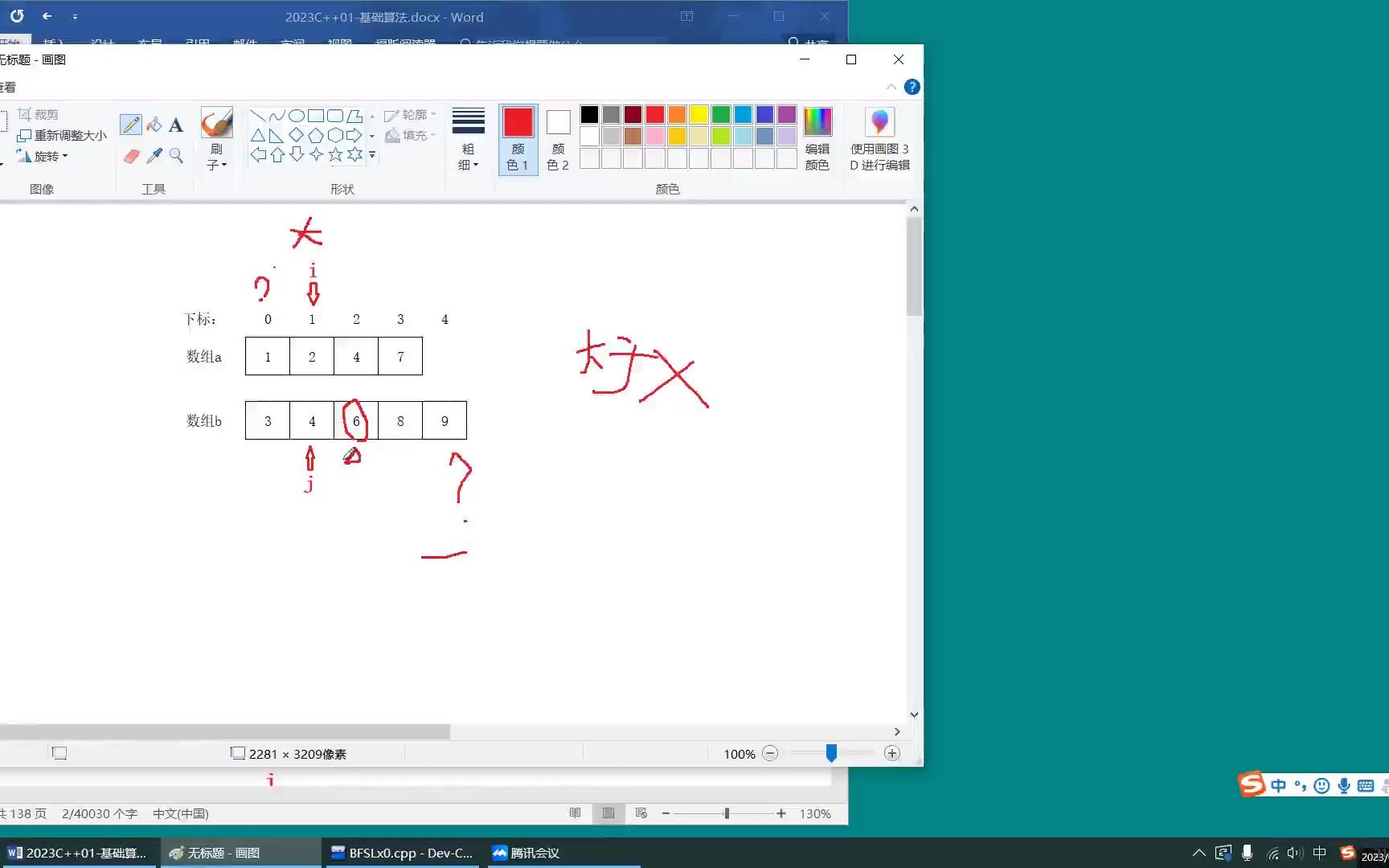Screen dimensions: 1389x868
Task: Pick the black color swatch
Action: pyautogui.click(x=589, y=115)
